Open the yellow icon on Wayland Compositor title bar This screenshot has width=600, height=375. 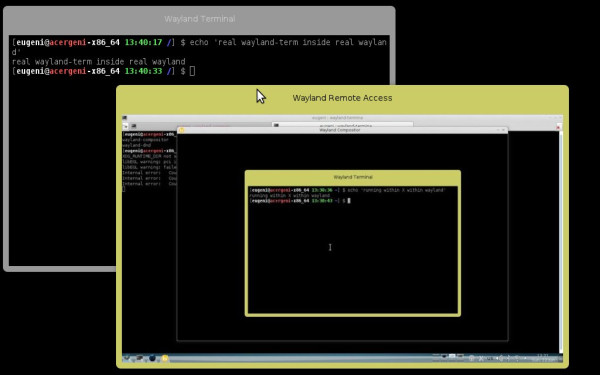182,130
